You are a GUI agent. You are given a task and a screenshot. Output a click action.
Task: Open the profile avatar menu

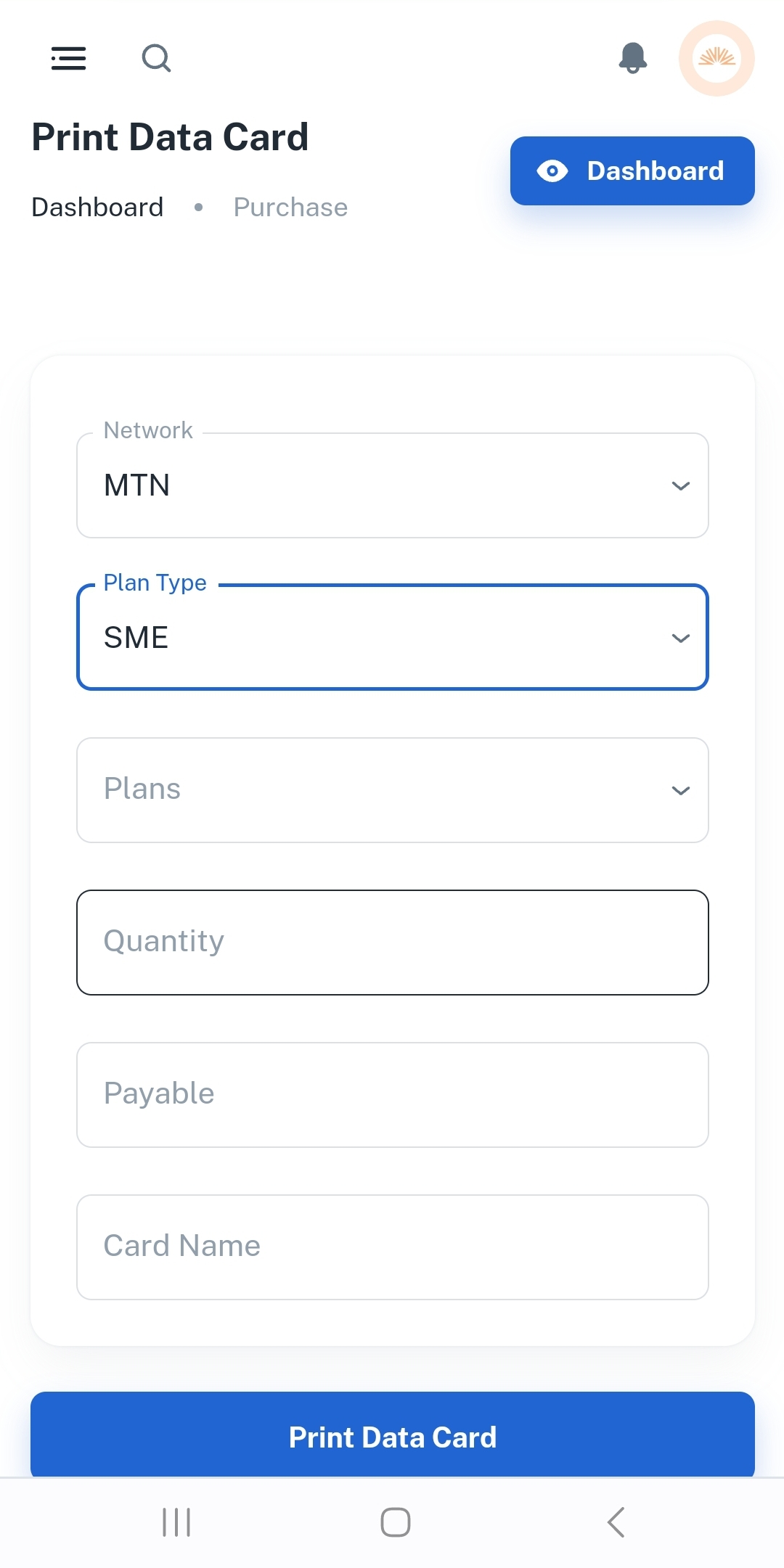(716, 58)
